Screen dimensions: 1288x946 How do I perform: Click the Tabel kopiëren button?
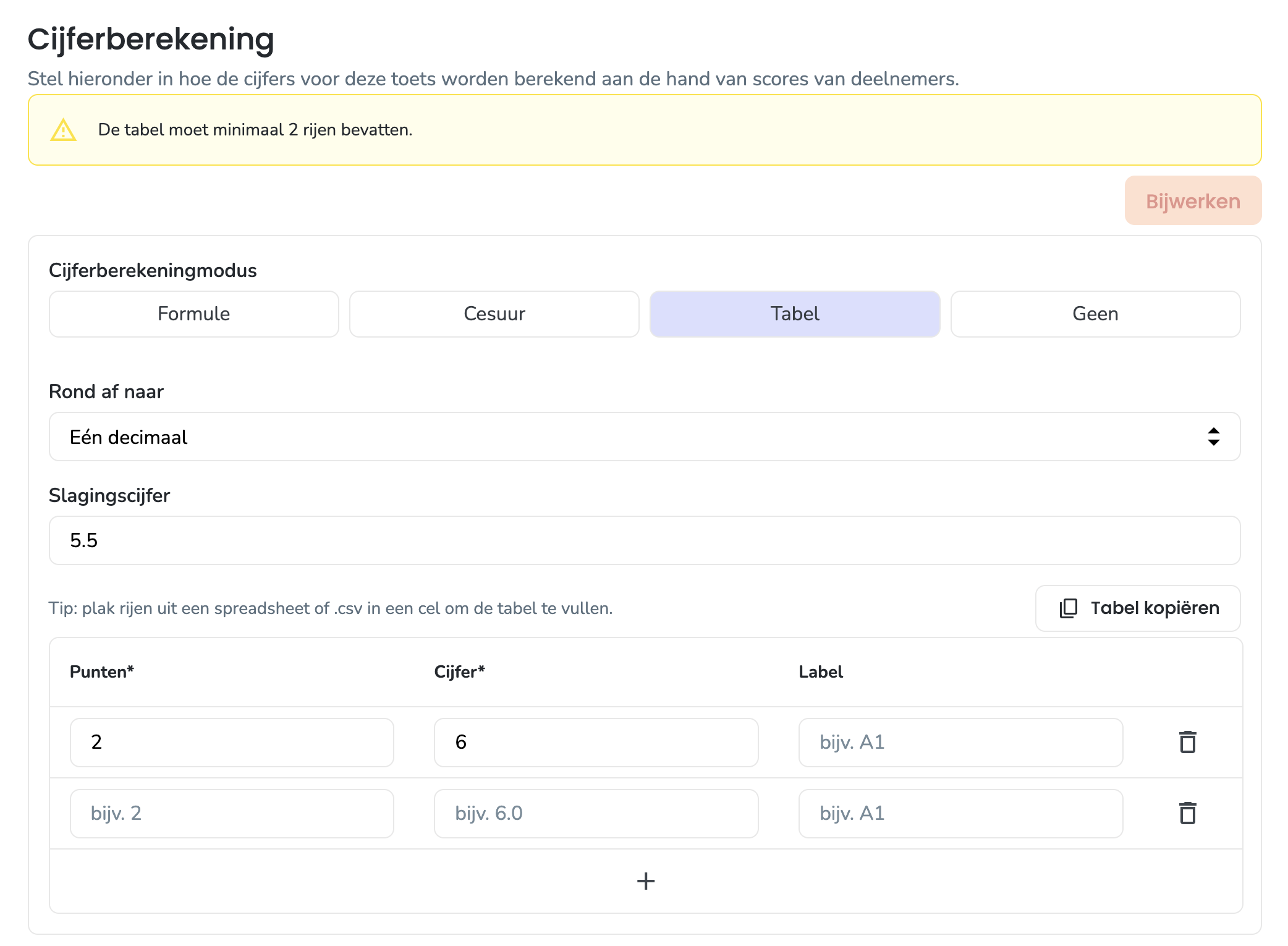pyautogui.click(x=1138, y=608)
